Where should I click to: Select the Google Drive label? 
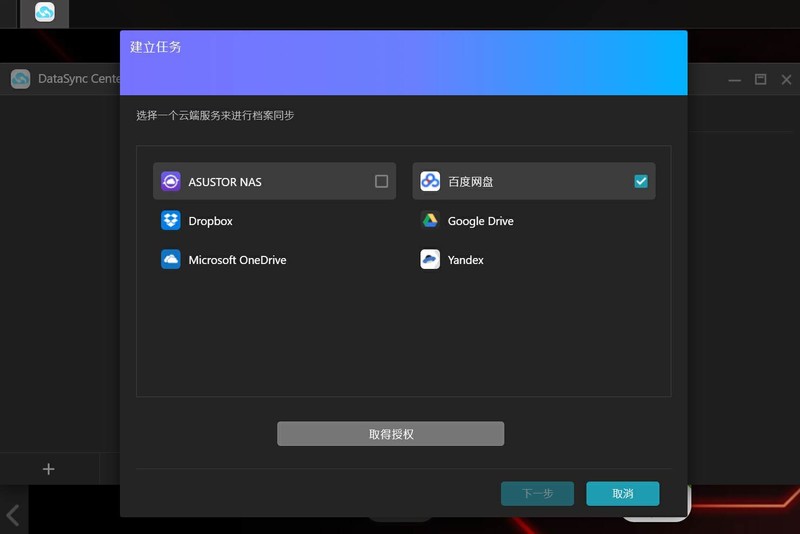click(481, 221)
